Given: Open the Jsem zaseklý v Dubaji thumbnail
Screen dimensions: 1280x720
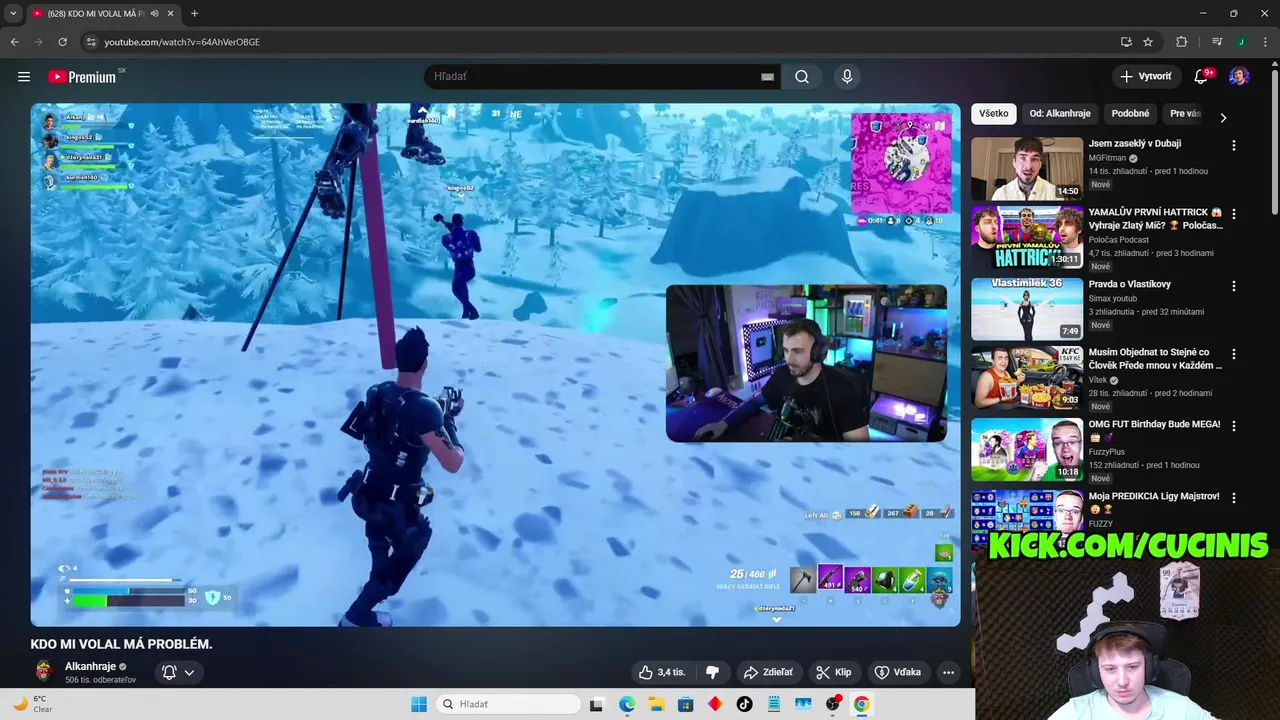Looking at the screenshot, I should [1027, 169].
